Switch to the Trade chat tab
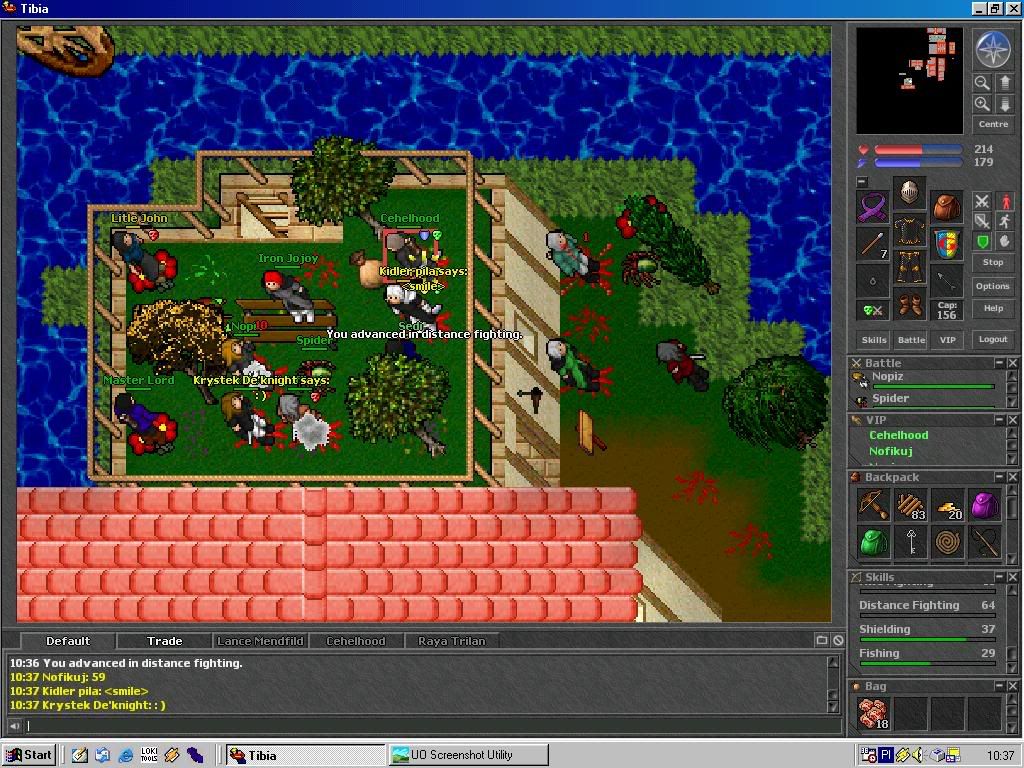Image resolution: width=1024 pixels, height=768 pixels. [165, 641]
